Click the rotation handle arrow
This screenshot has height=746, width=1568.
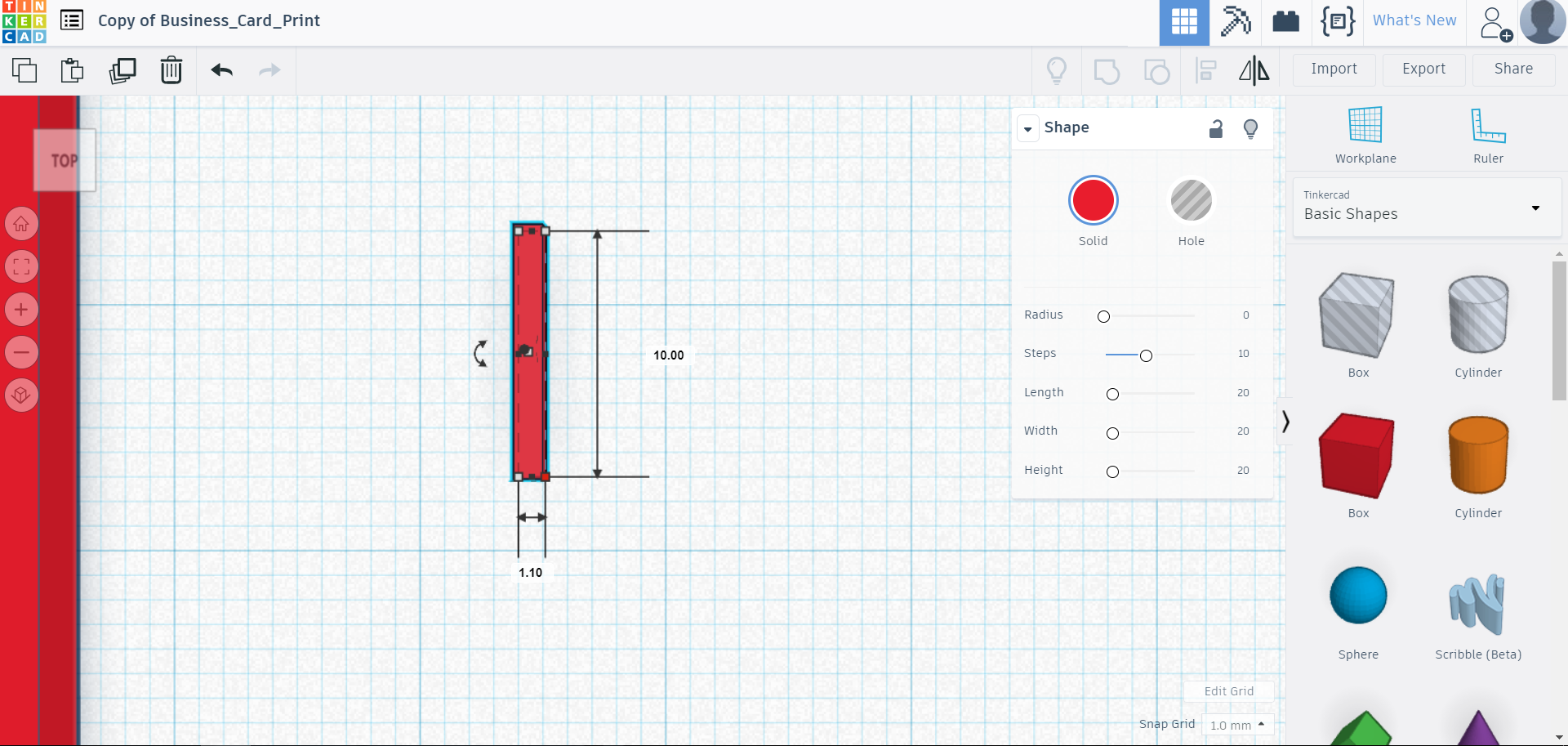[x=481, y=354]
